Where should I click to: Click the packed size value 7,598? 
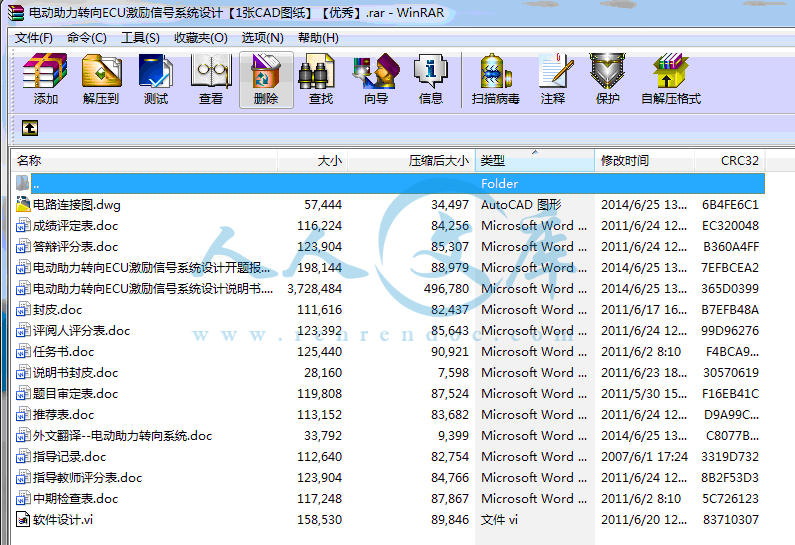point(453,373)
